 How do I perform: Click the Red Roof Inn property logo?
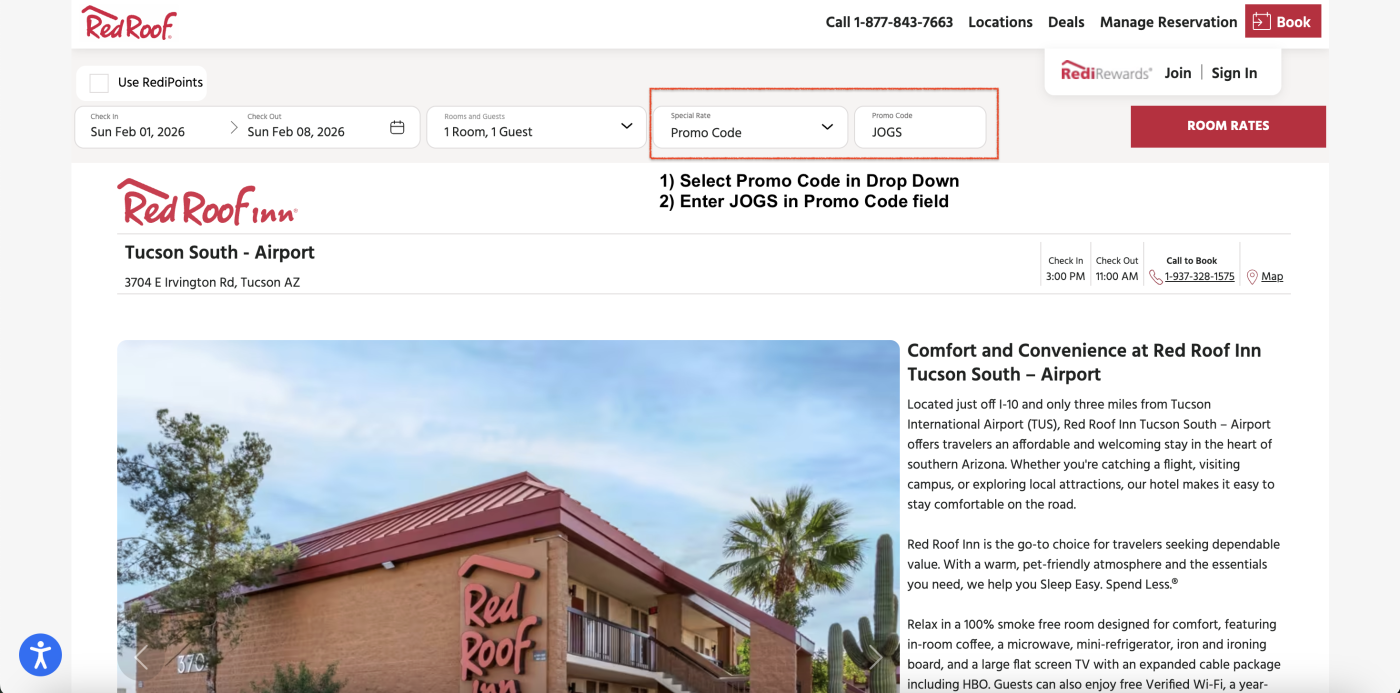pyautogui.click(x=207, y=202)
